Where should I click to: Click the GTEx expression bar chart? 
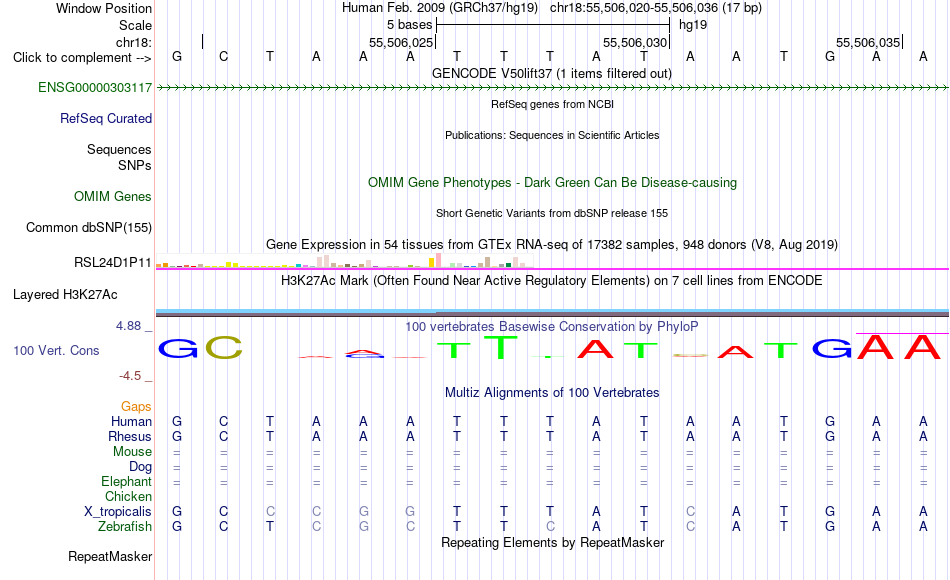click(x=345, y=261)
